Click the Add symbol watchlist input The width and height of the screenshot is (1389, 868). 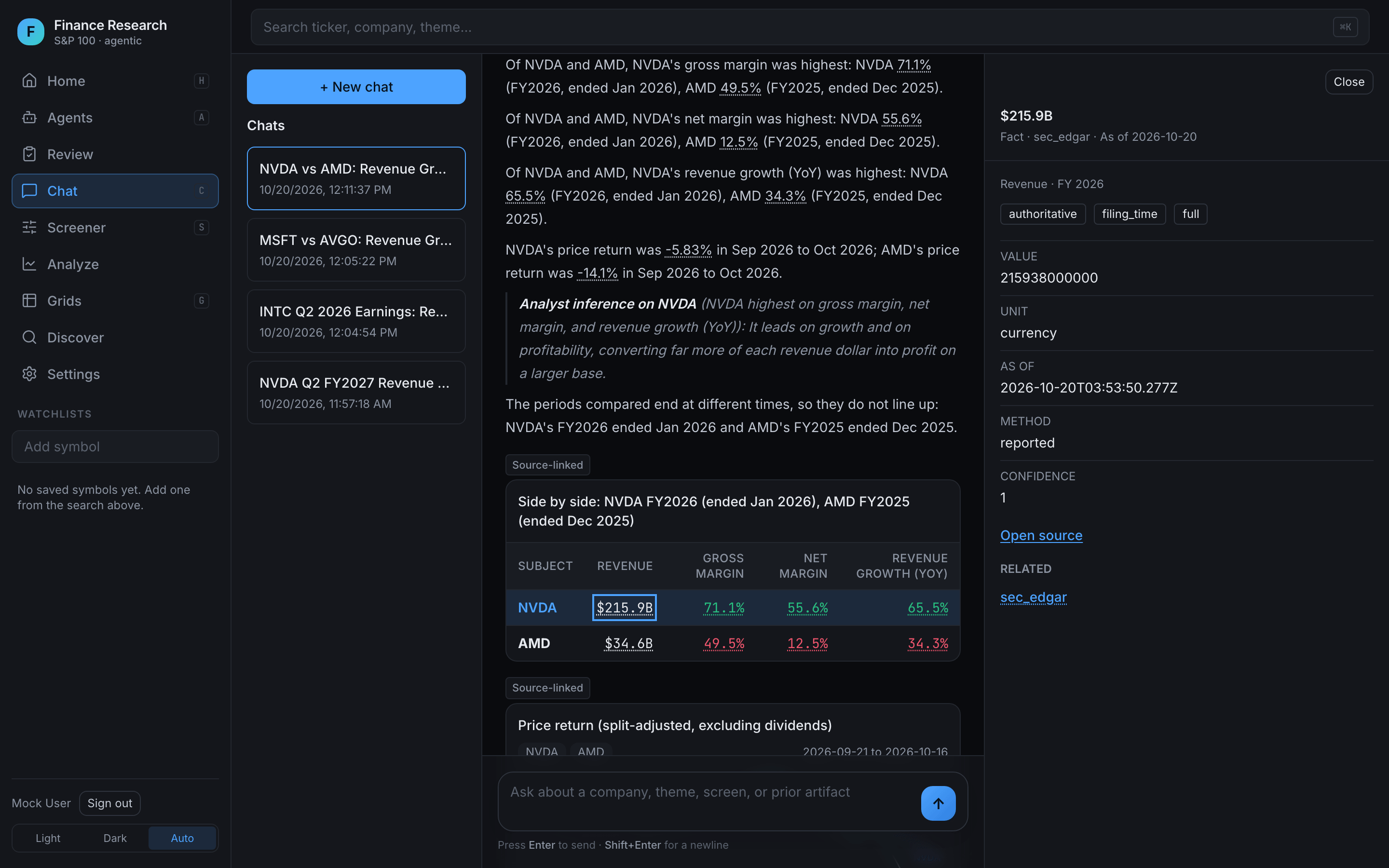point(115,447)
